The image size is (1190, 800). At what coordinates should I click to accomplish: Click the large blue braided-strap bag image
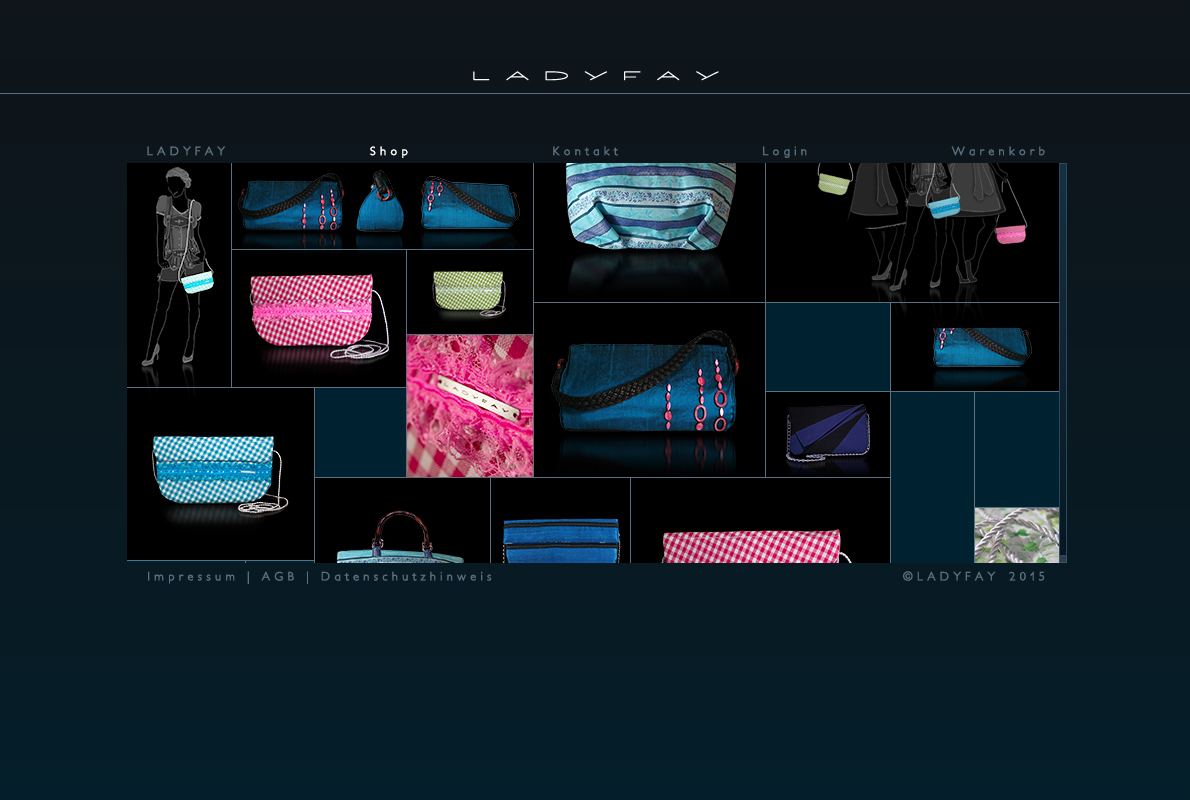point(649,390)
